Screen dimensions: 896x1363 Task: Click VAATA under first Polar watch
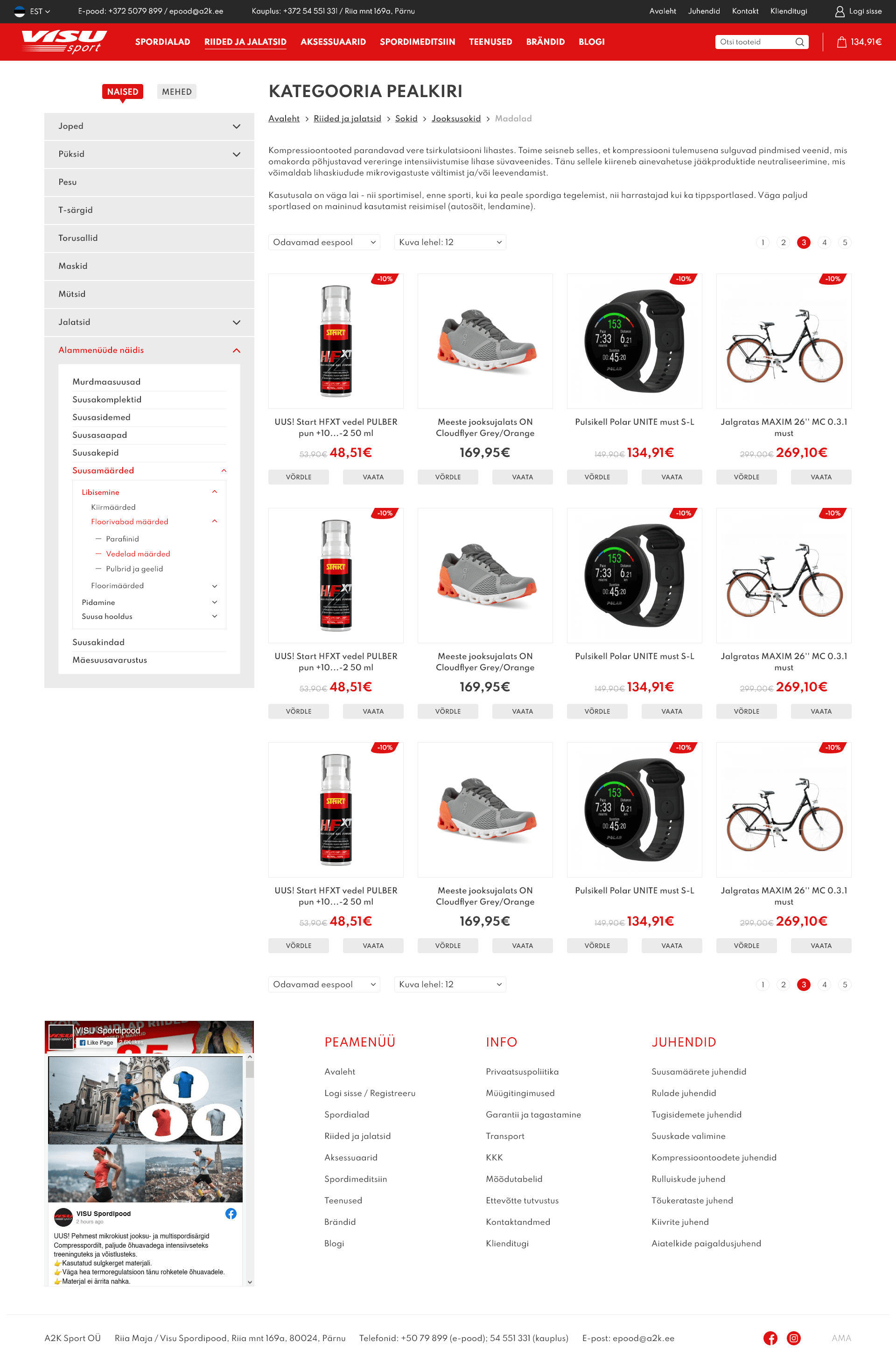672,477
